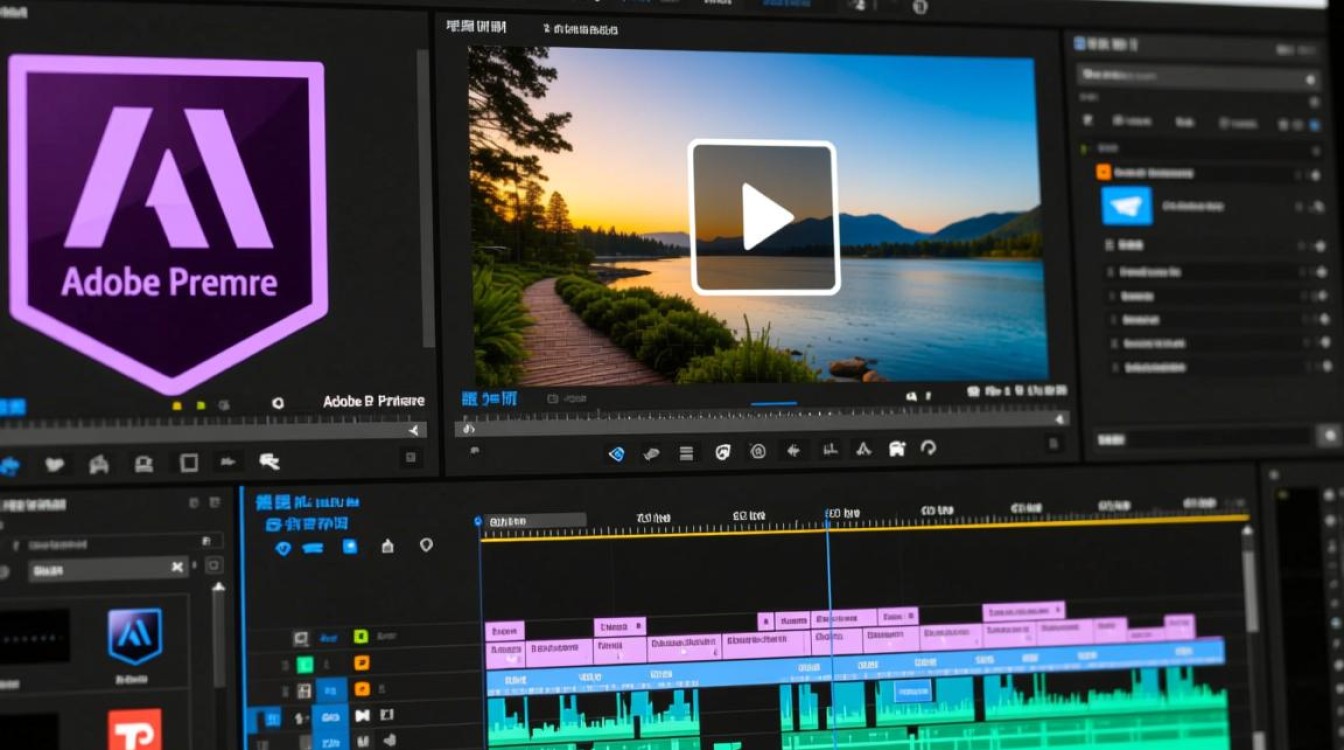The height and width of the screenshot is (750, 1344).
Task: Click the field at the bottom of the right panel
Action: point(1203,437)
